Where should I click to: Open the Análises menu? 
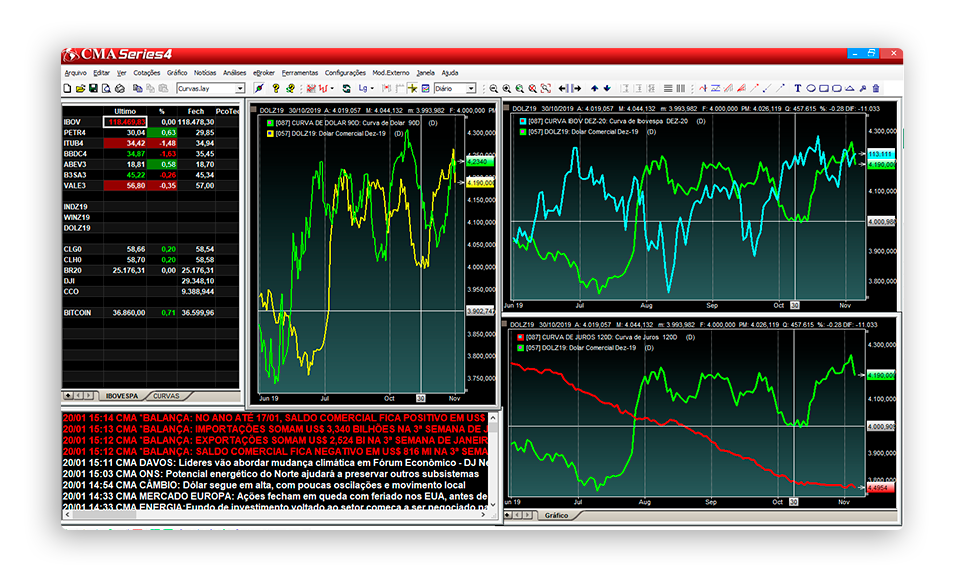point(234,73)
